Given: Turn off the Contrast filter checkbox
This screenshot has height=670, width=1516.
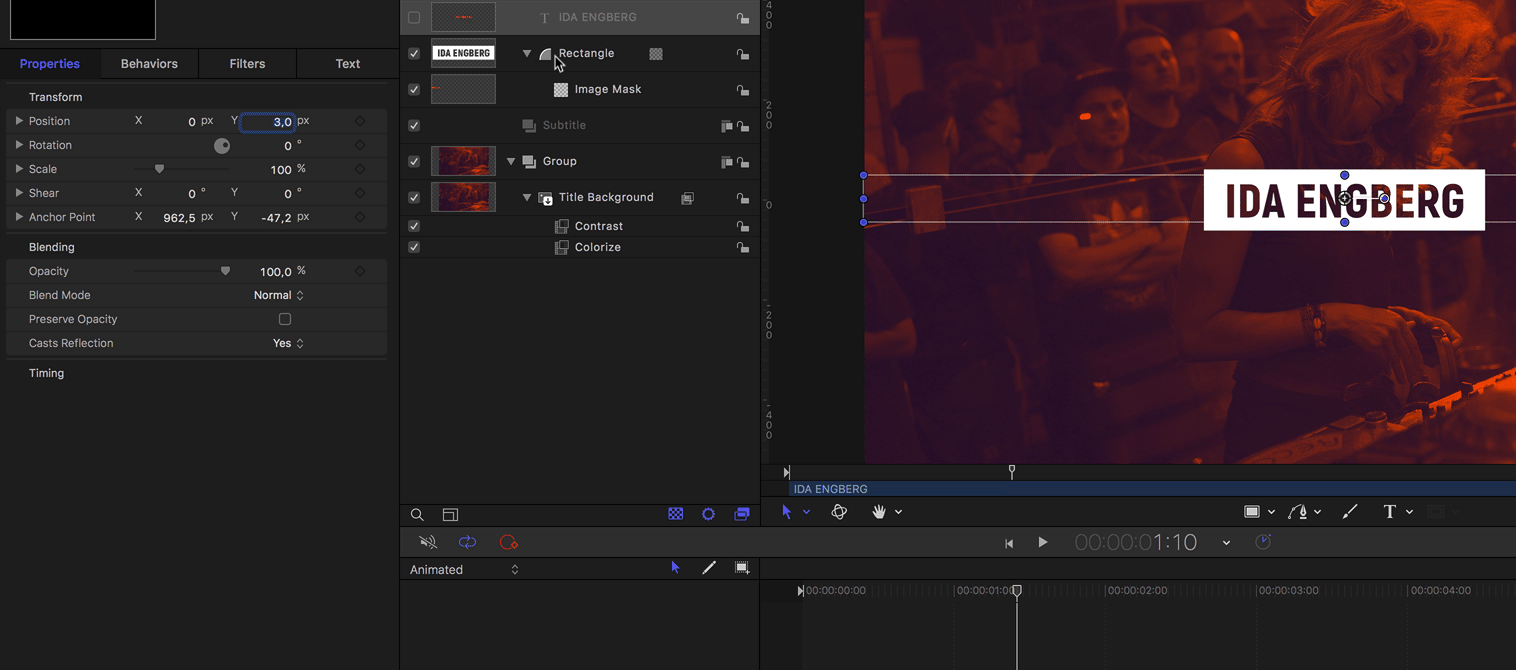Looking at the screenshot, I should tap(414, 226).
